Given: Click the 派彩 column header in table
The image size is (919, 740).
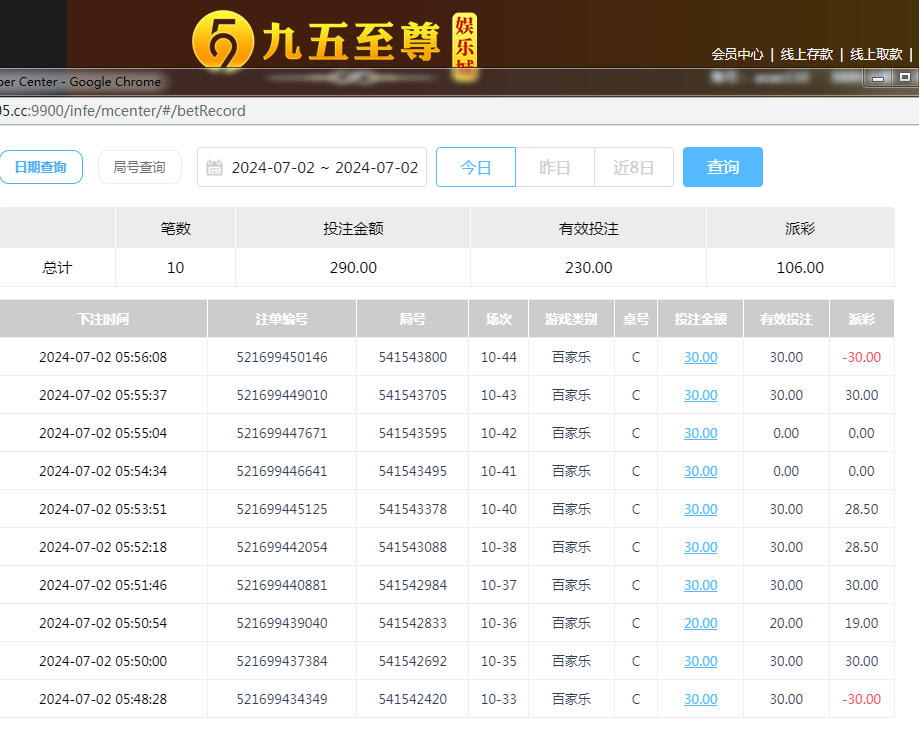Looking at the screenshot, I should pos(861,319).
